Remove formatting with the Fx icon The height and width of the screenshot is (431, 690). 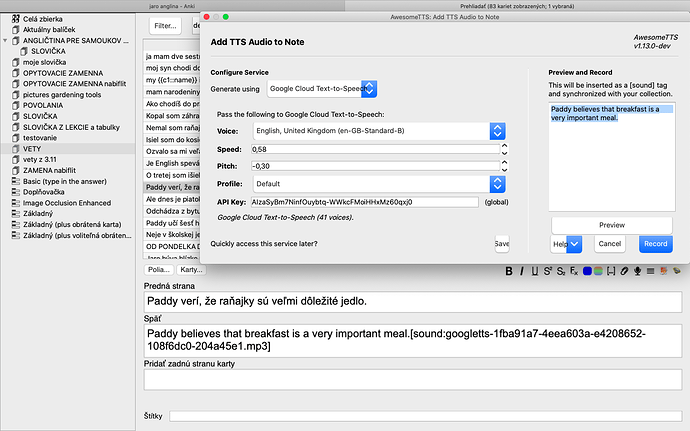click(x=574, y=271)
